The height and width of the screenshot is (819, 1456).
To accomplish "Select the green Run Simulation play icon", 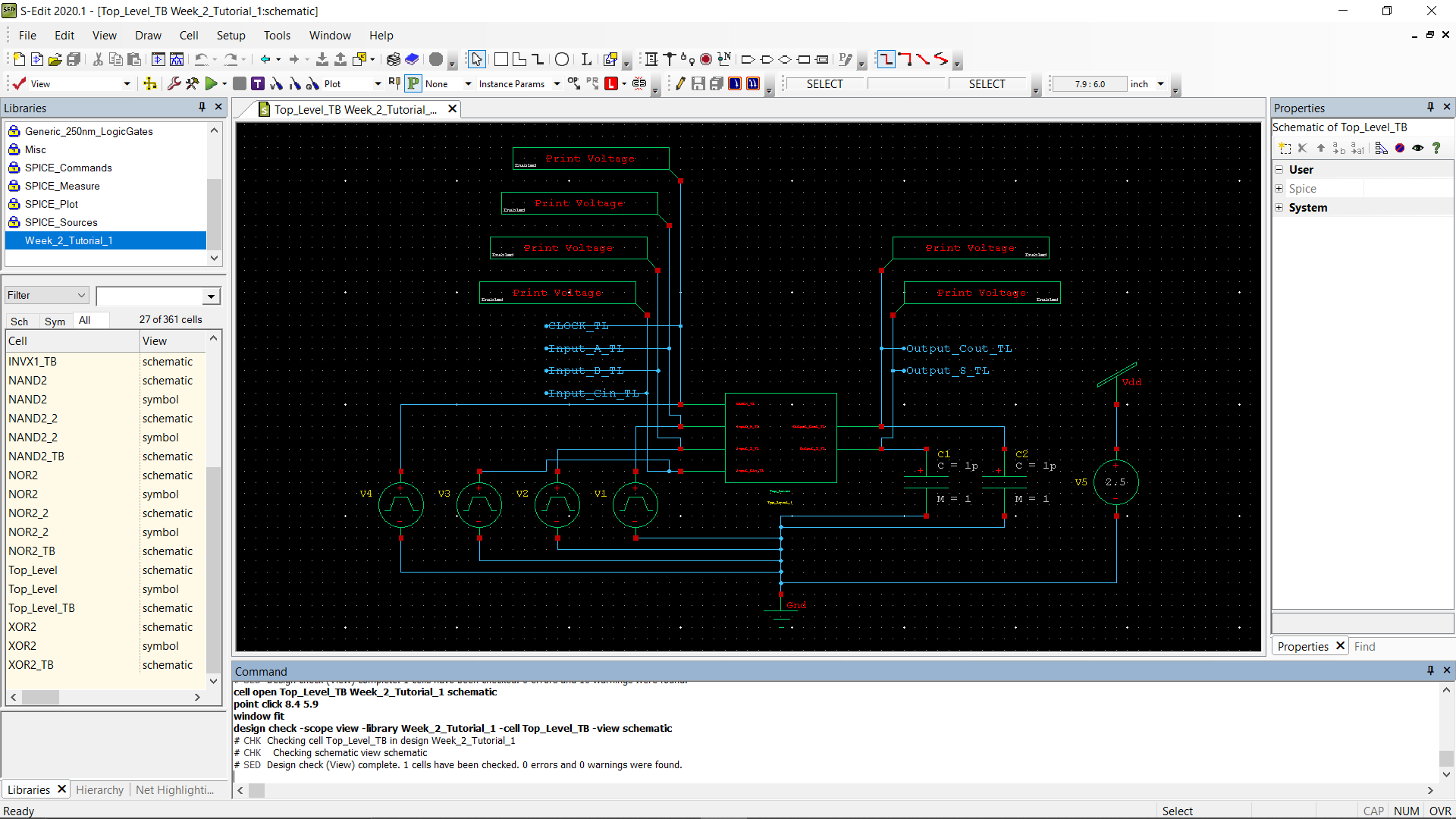I will click(x=215, y=83).
